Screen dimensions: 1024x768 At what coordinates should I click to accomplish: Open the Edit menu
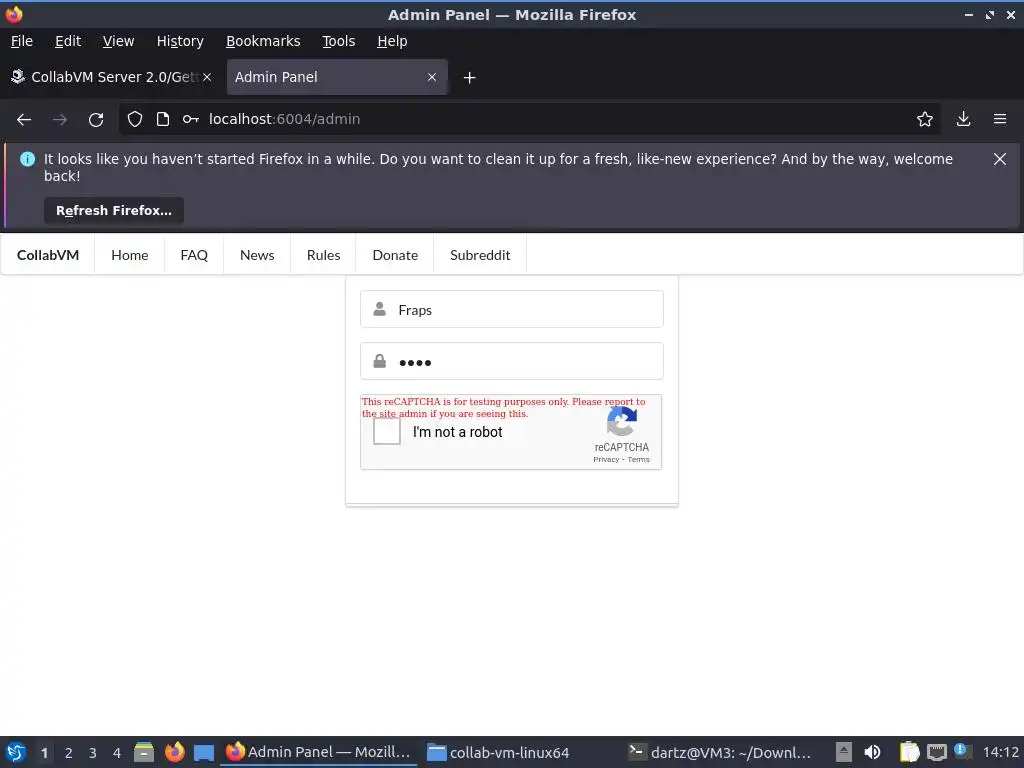click(68, 41)
